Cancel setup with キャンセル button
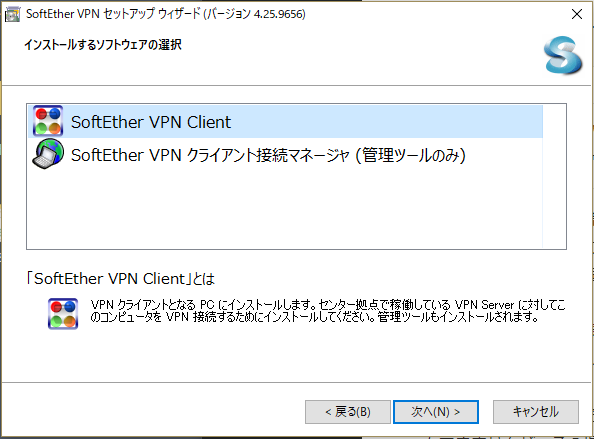This screenshot has height=439, width=594. tap(536, 412)
